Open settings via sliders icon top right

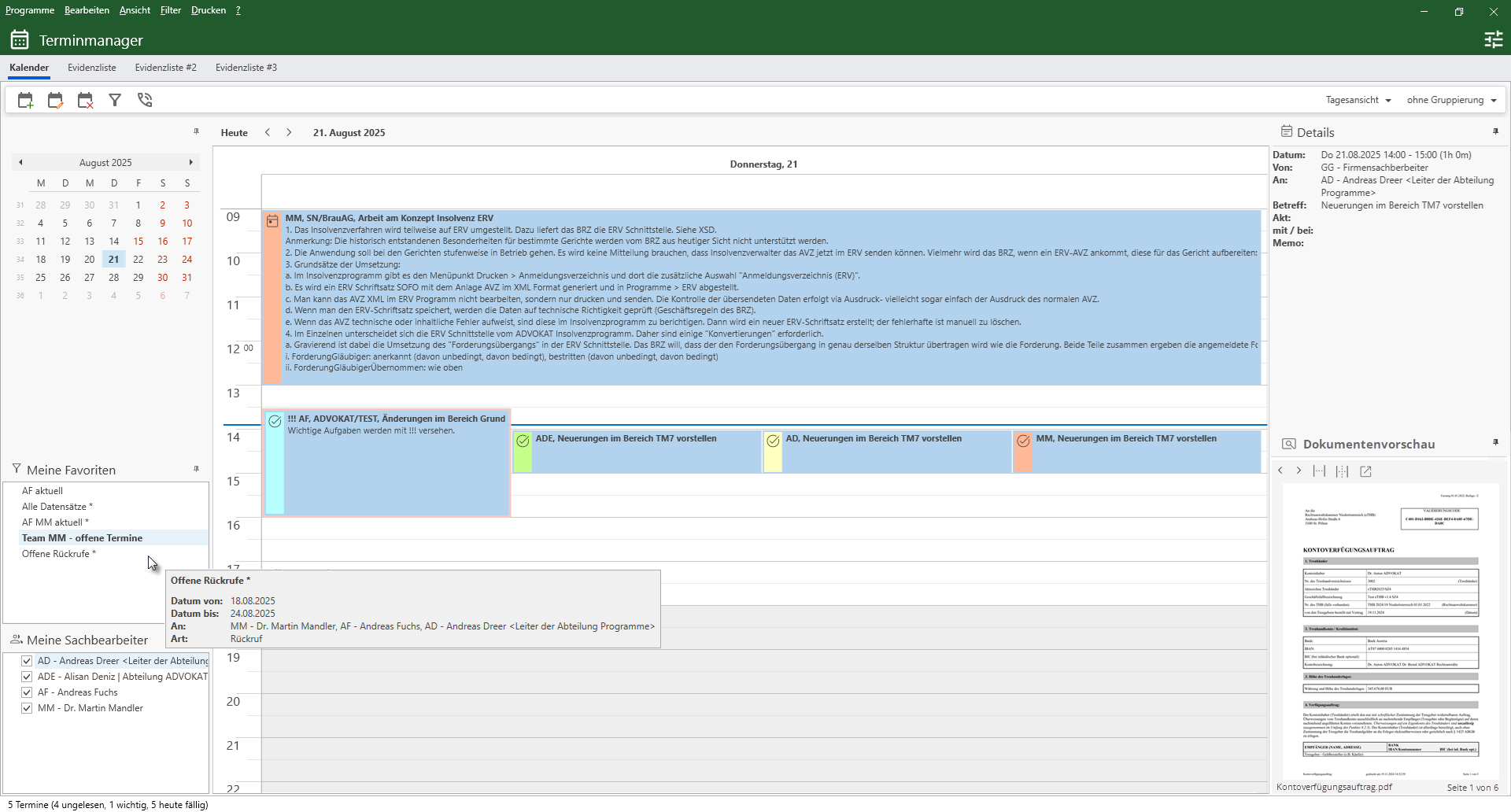point(1494,39)
